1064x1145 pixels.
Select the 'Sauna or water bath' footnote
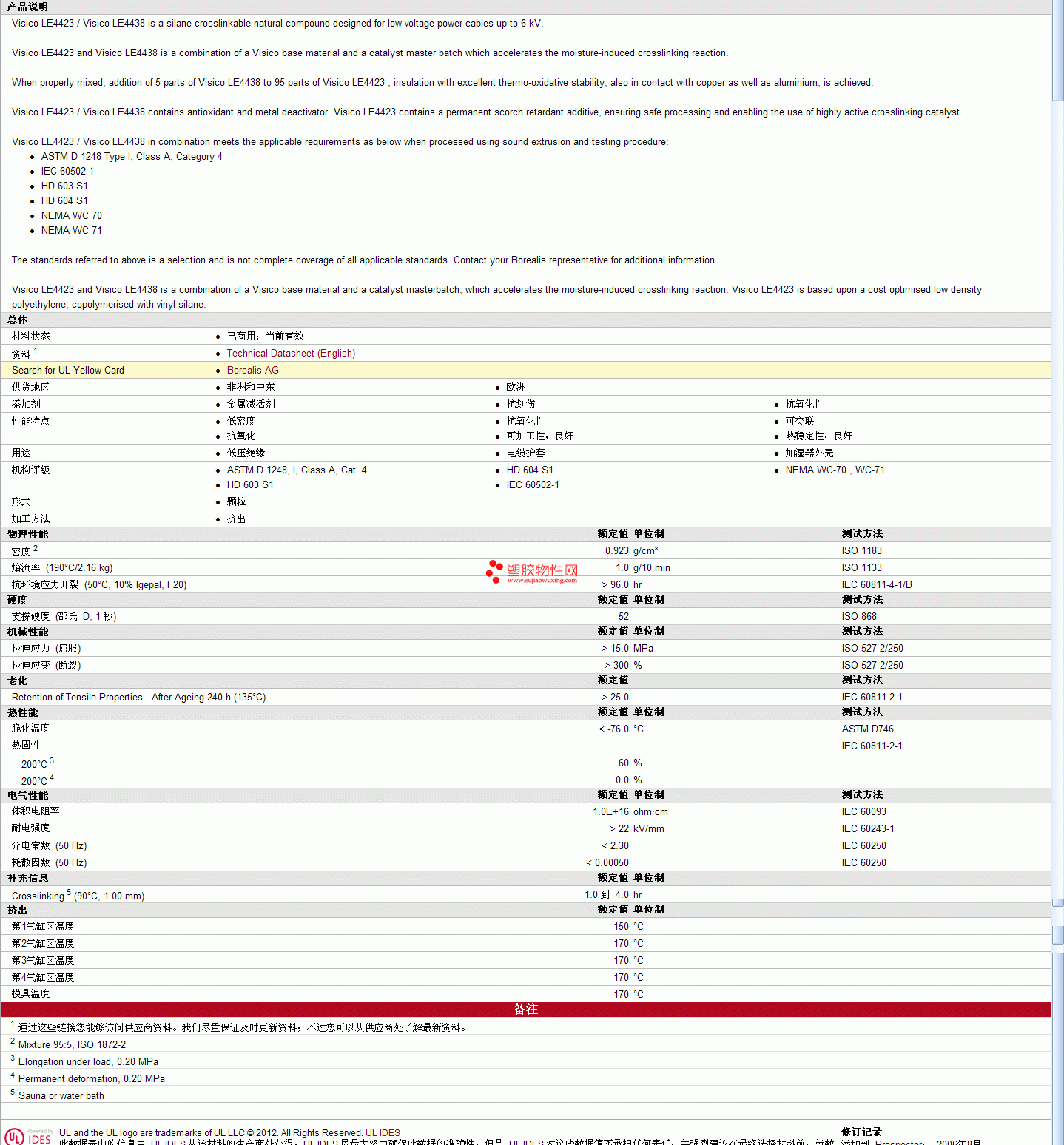pos(61,1096)
